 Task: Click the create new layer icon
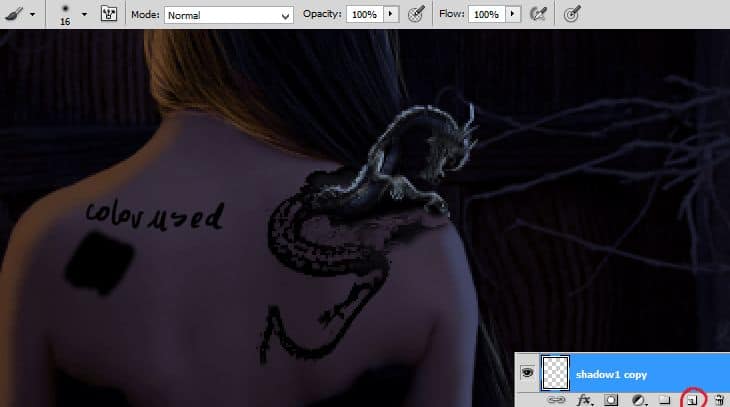pos(691,399)
